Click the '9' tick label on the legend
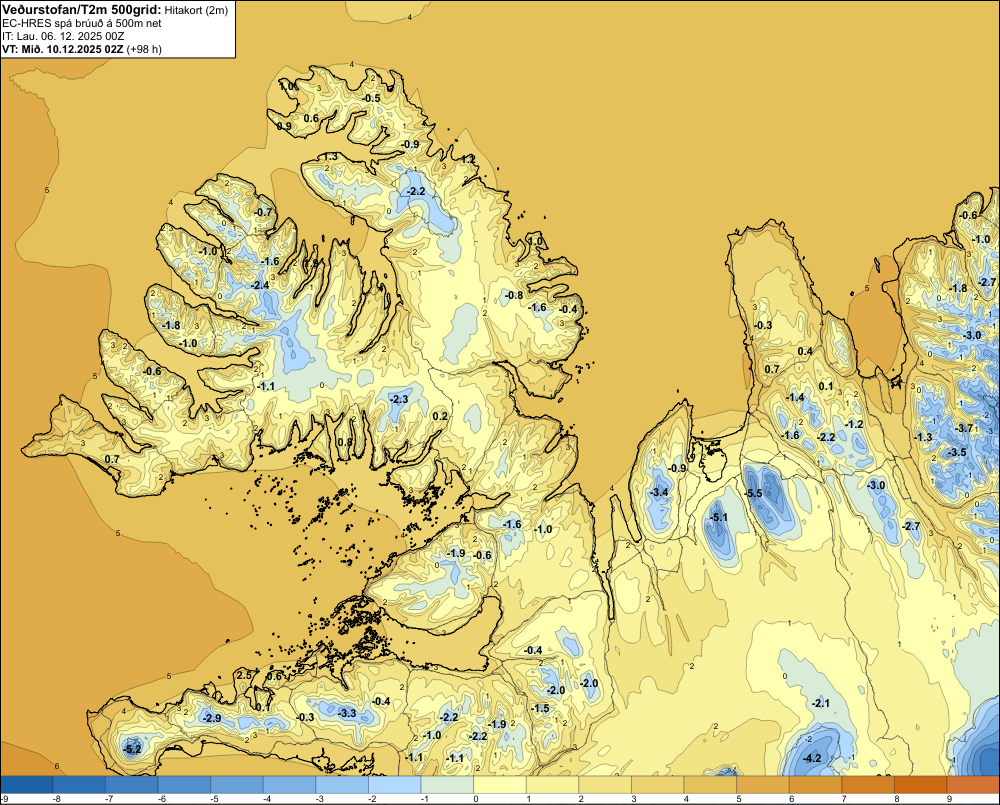Screen dimensions: 1000x805 pyautogui.click(x=950, y=799)
